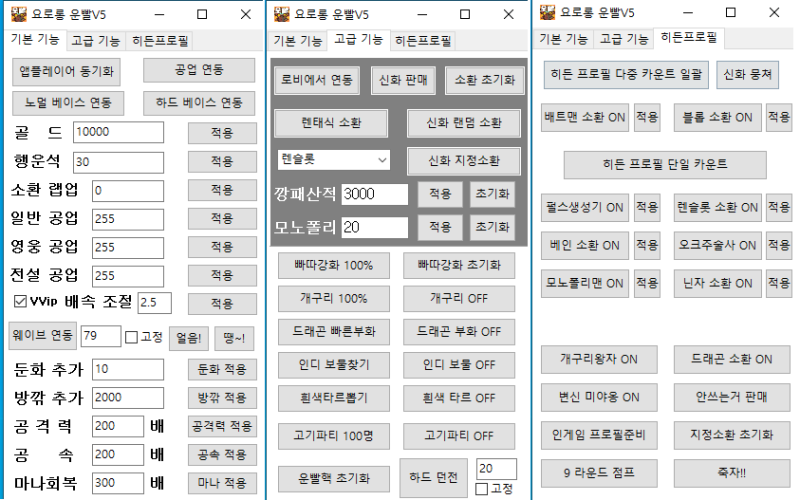This screenshot has width=800, height=500.
Task: Toggle the VVip 배속 조절 checkbox
Action: [20, 301]
